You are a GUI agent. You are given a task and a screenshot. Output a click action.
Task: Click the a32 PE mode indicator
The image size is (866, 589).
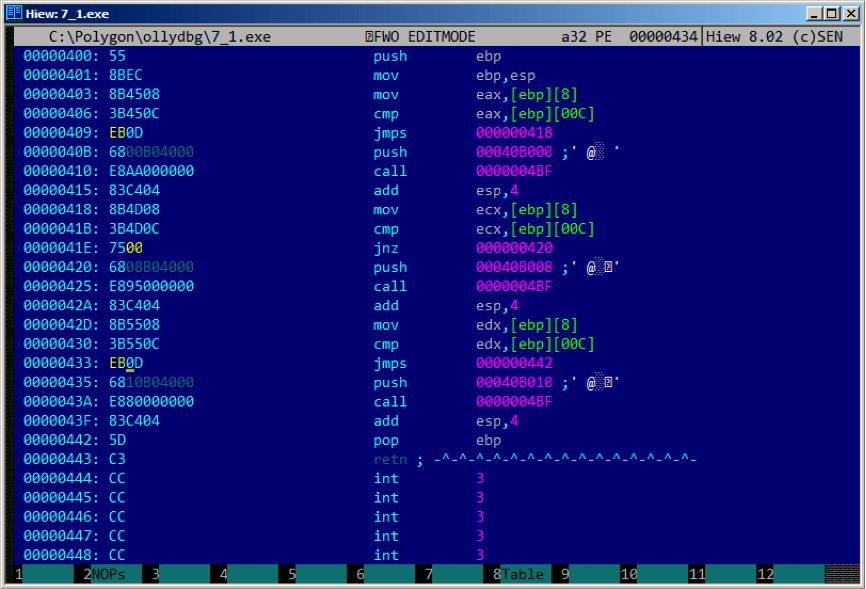point(586,37)
